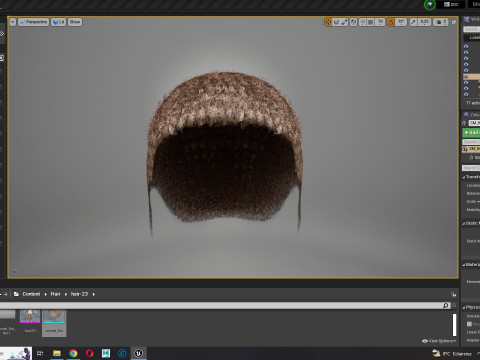
Task: Select the highlighted asset with cyan bar
Action: click(x=54, y=323)
